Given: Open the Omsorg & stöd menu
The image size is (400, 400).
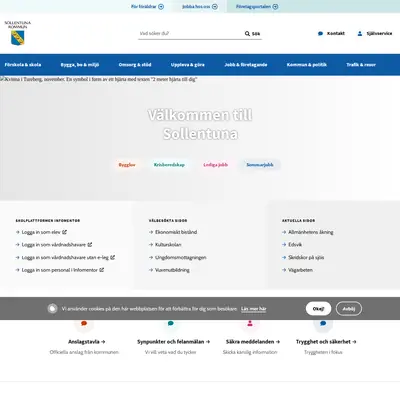Looking at the screenshot, I should [135, 65].
